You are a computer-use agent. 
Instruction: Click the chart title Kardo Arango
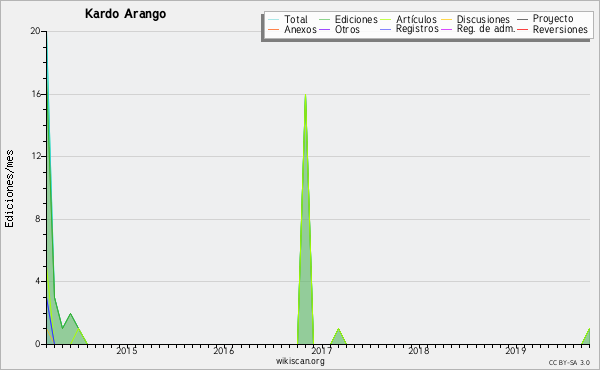(x=126, y=14)
